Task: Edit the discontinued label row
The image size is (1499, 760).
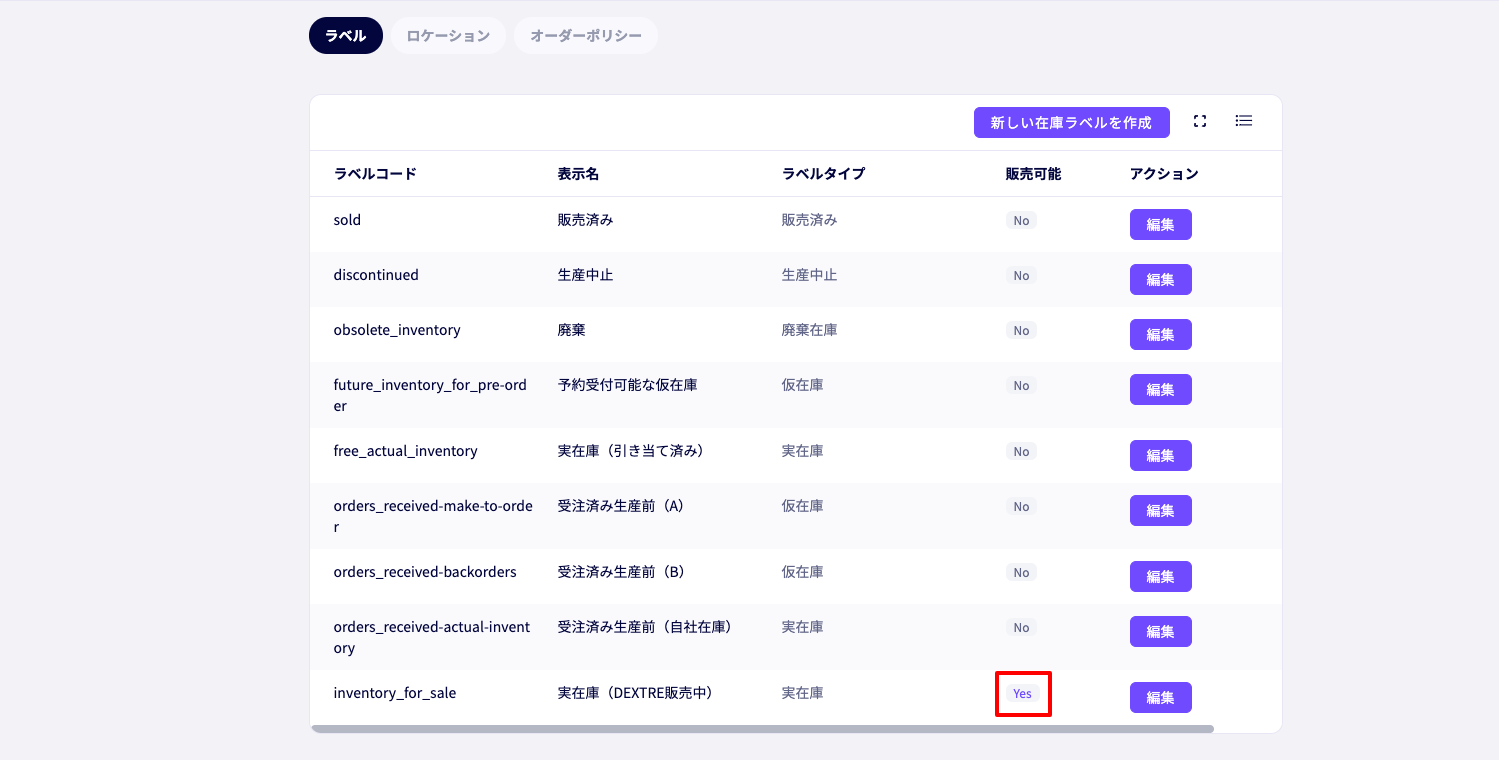Action: click(1161, 279)
